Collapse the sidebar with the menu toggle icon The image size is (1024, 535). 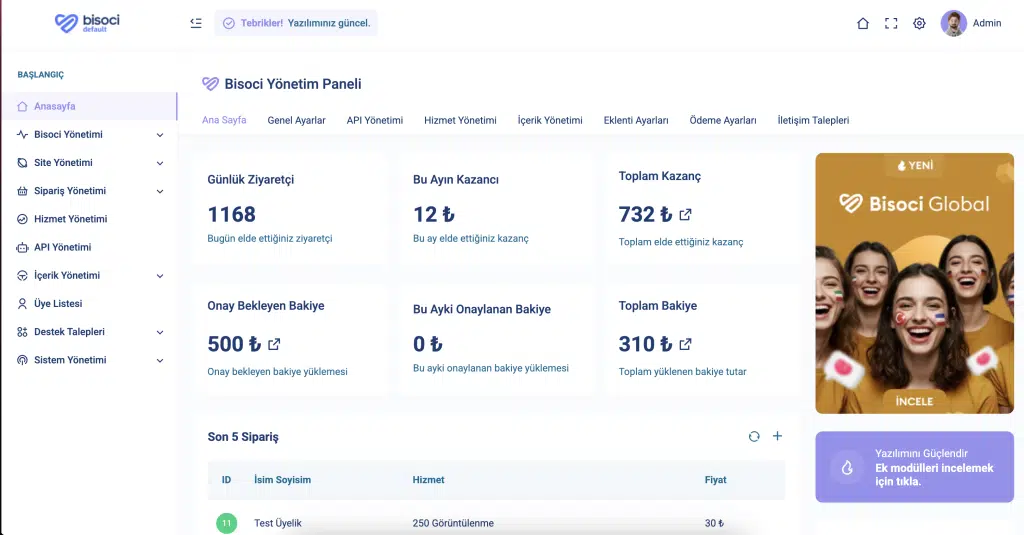pos(196,23)
